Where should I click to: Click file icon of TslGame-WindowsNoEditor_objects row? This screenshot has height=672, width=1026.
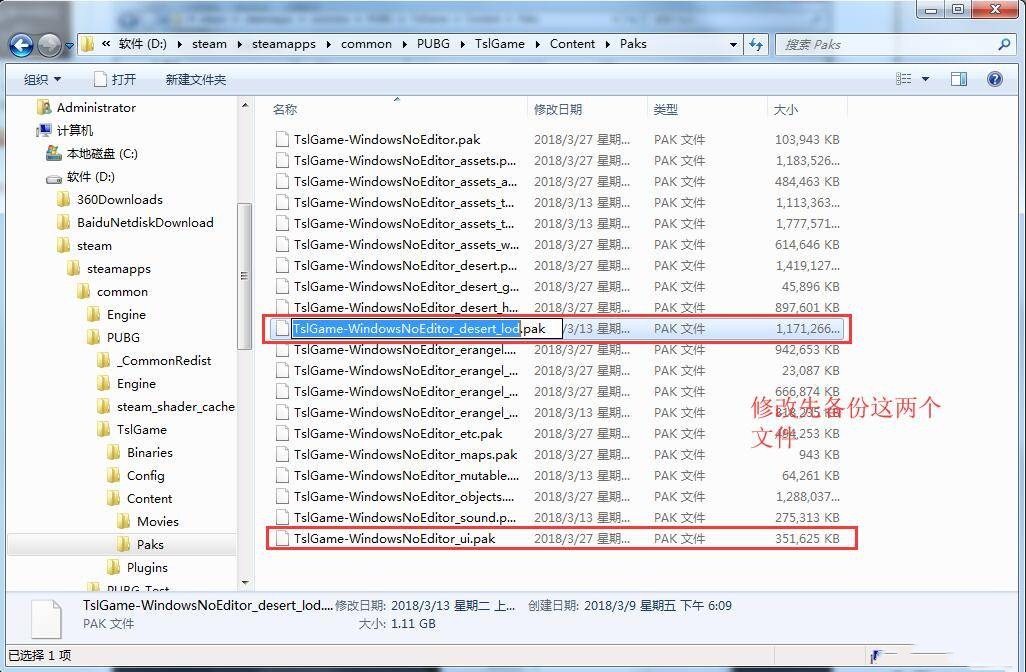click(282, 496)
